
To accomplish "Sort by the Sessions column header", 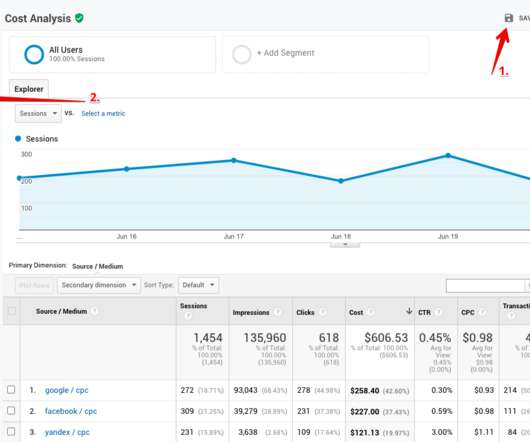I will [193, 306].
